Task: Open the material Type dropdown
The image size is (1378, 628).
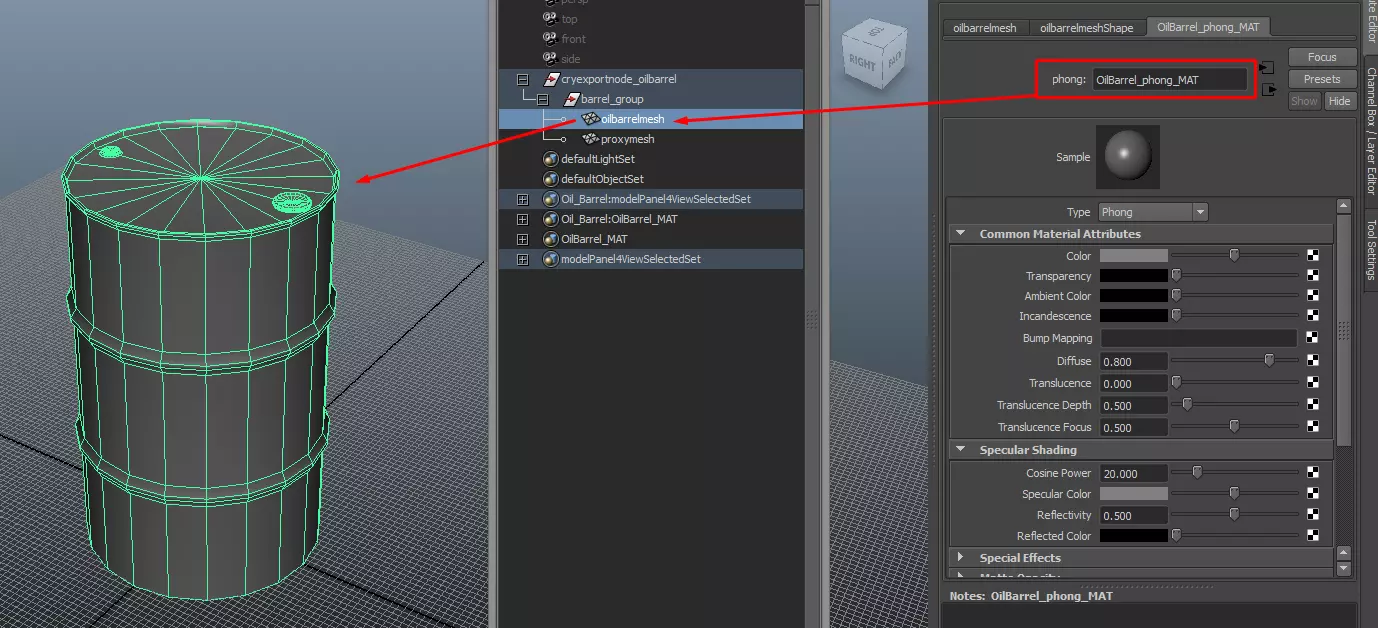Action: pos(1153,212)
